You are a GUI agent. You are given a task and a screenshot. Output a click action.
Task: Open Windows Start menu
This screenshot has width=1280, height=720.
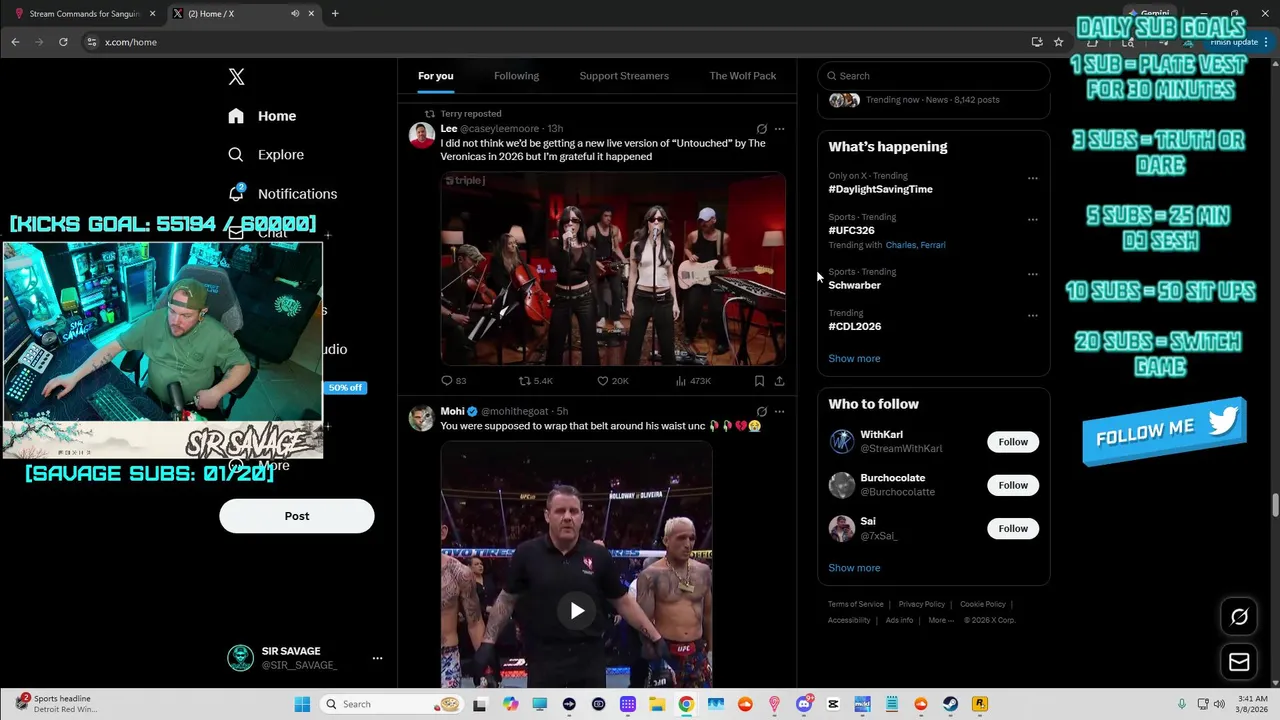[302, 704]
